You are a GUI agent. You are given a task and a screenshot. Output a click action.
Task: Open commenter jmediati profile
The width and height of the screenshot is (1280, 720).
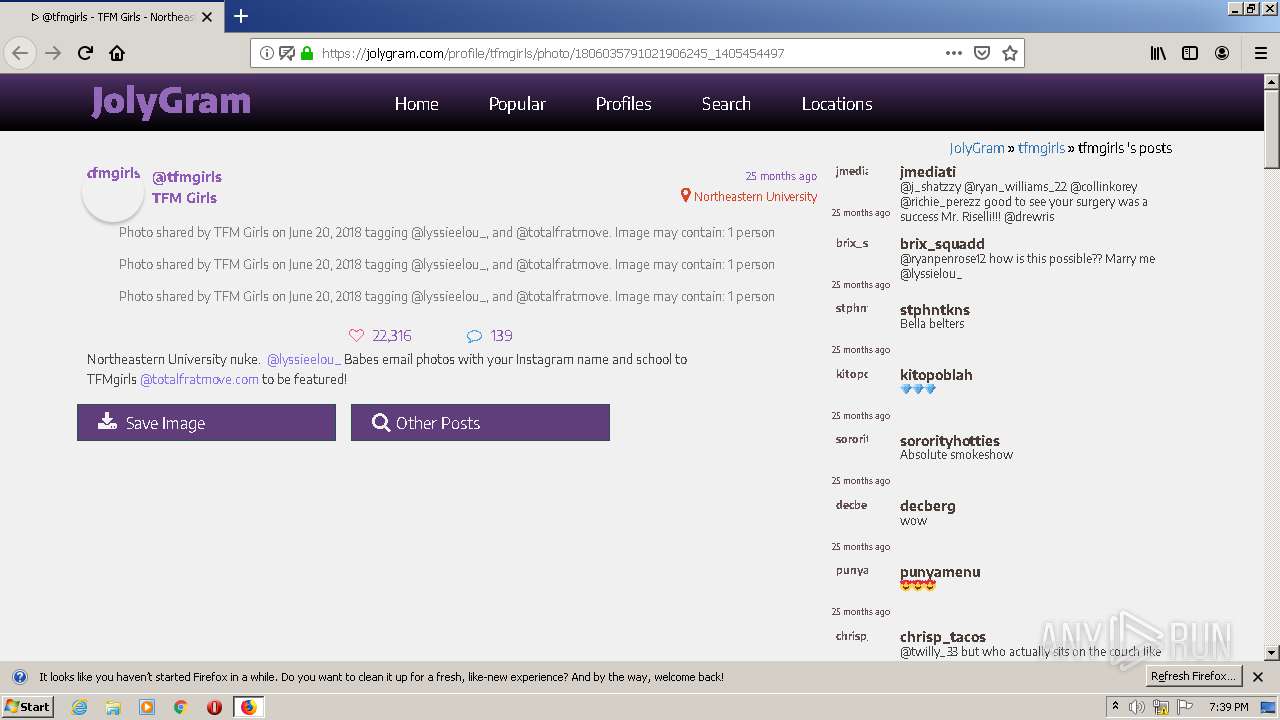click(x=928, y=172)
